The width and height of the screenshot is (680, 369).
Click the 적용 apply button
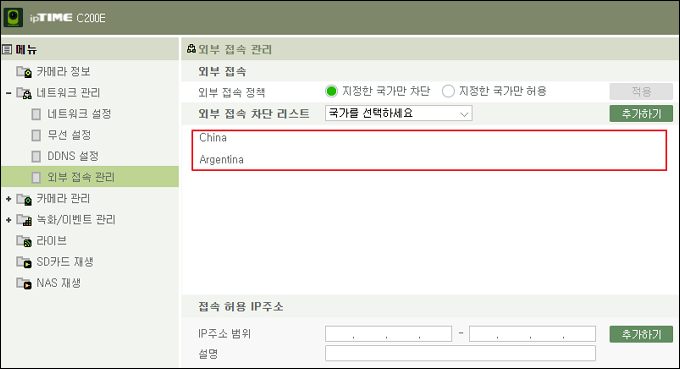[x=641, y=91]
